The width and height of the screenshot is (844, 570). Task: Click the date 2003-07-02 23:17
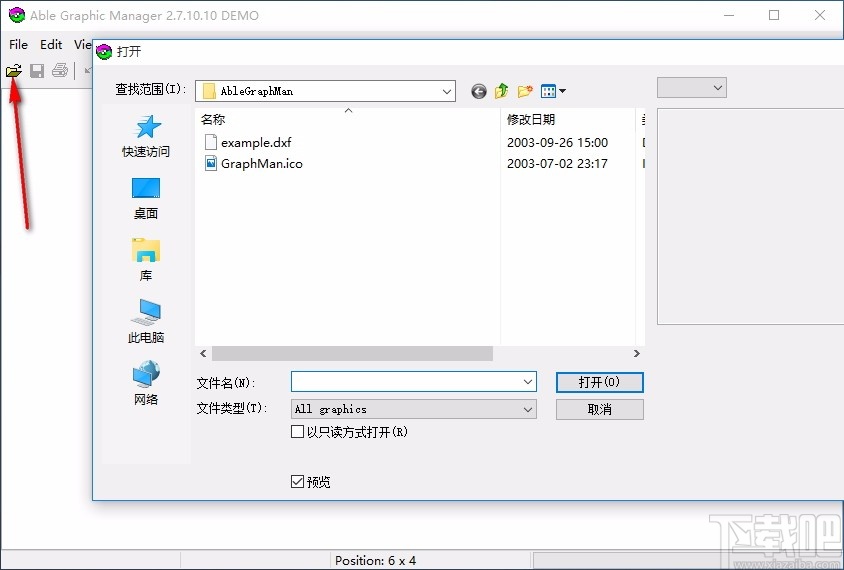[557, 164]
